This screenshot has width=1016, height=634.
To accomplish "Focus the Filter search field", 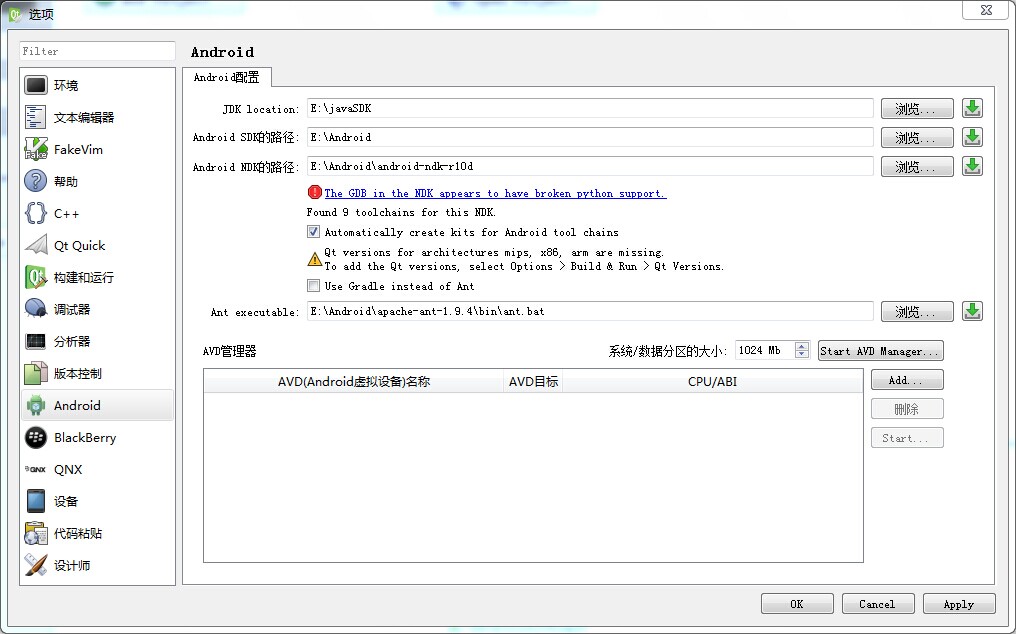I will pos(97,51).
